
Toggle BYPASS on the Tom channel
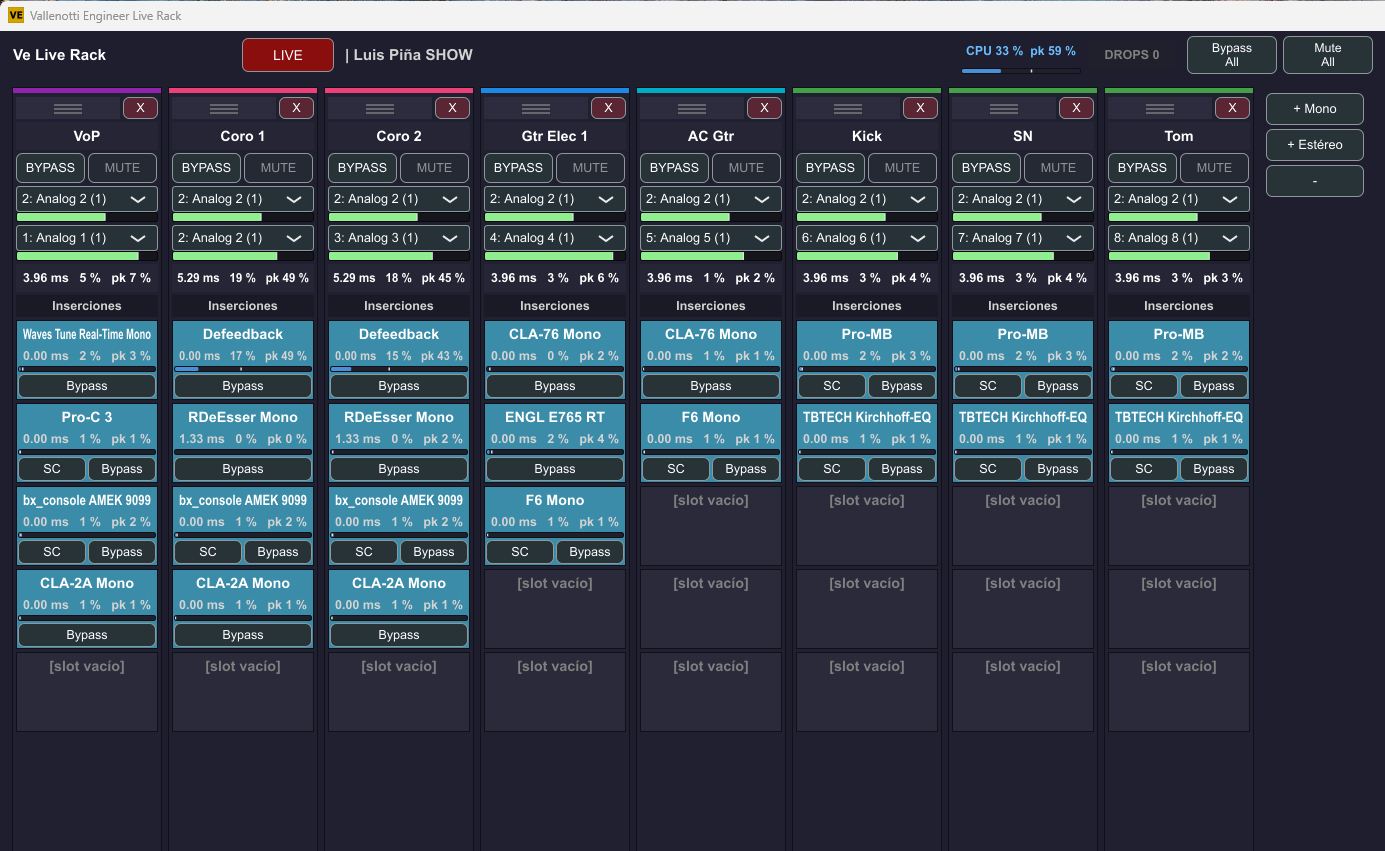(x=1142, y=168)
